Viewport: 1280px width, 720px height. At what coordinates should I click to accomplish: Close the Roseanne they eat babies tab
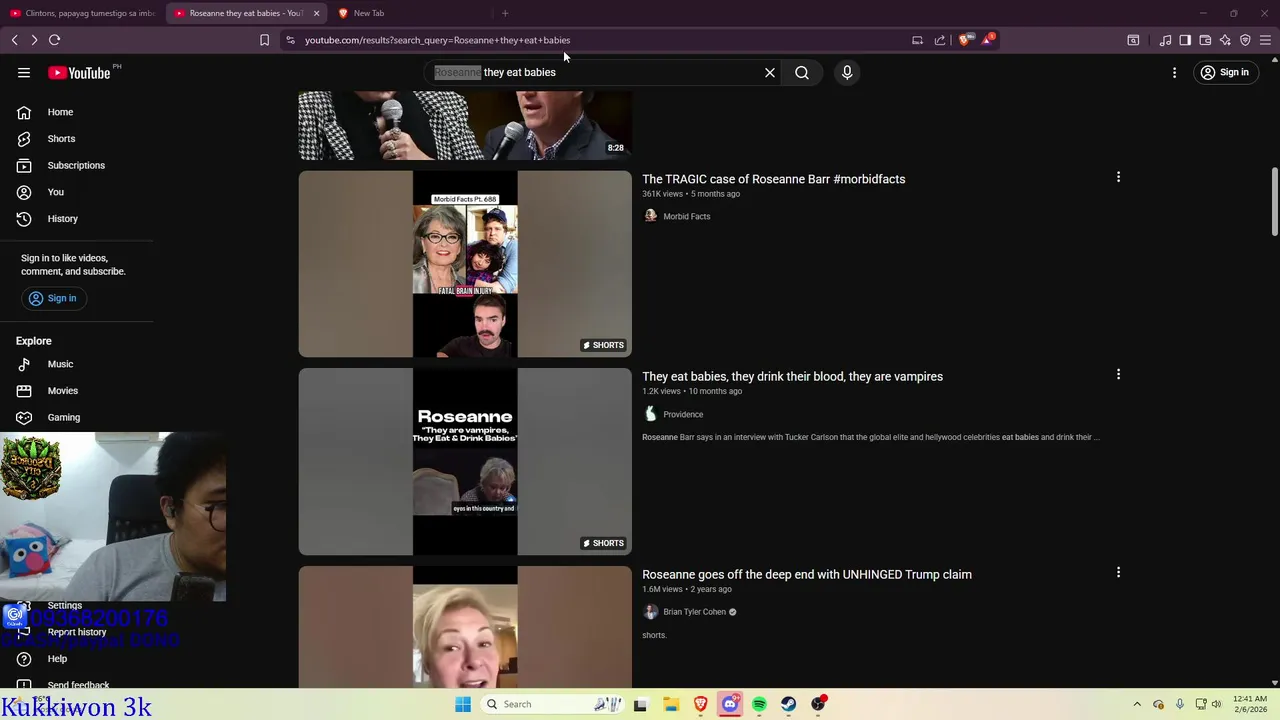316,13
